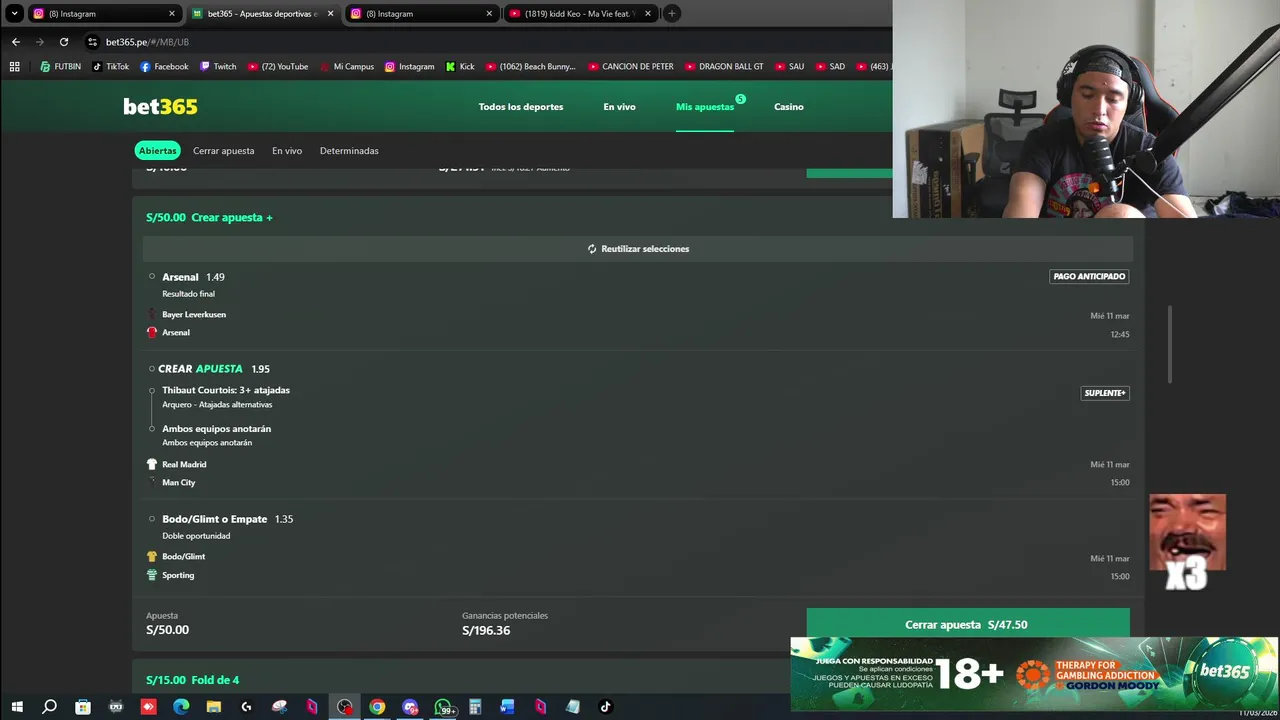Open Calculator from taskbar
This screenshot has height=720, width=1280.
(475, 707)
